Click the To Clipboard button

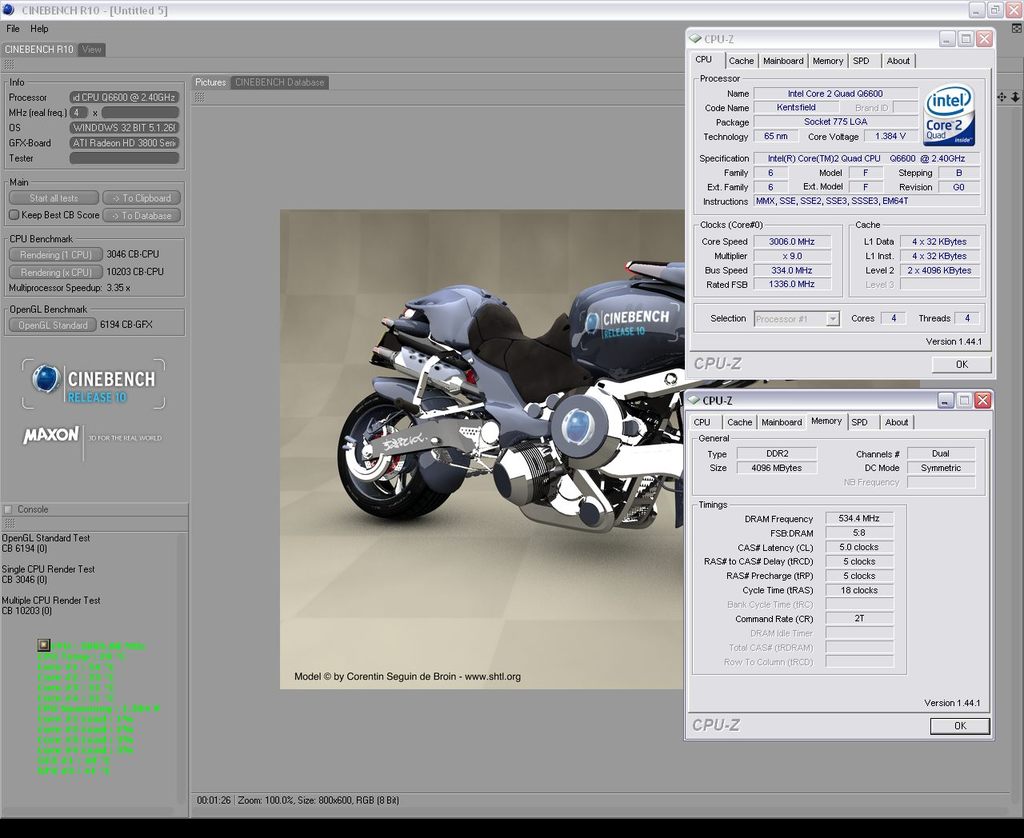click(x=142, y=198)
